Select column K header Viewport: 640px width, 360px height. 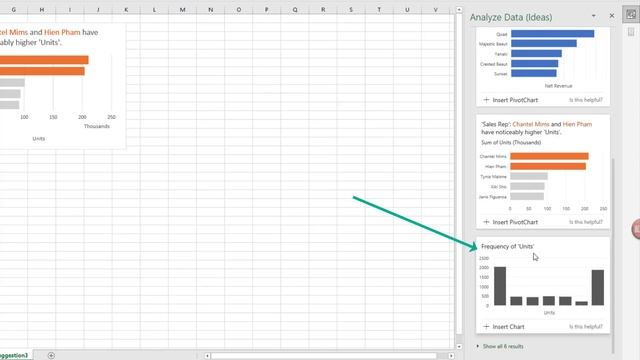click(x=126, y=9)
